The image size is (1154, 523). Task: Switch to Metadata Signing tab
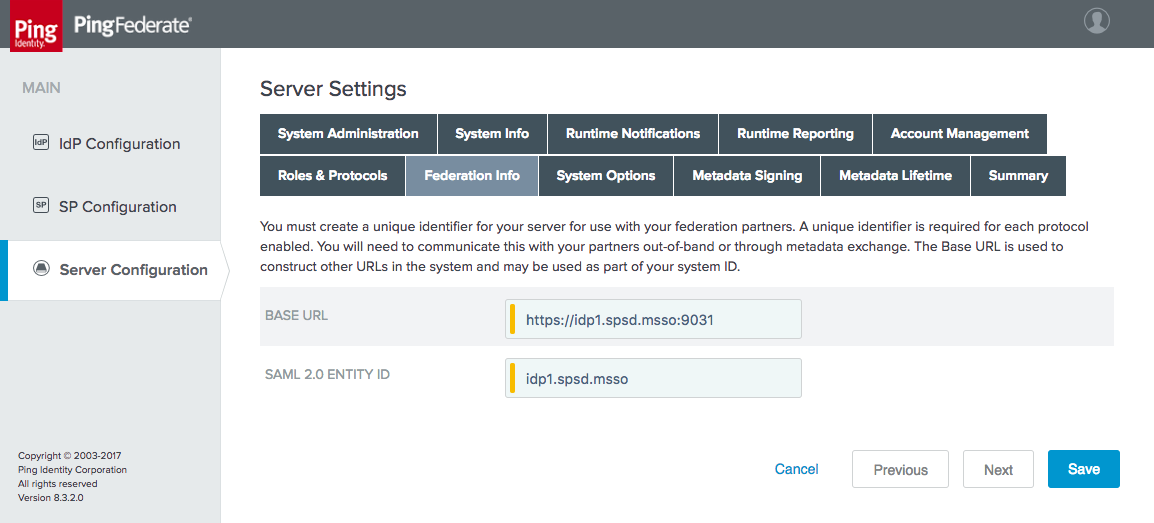pos(747,176)
